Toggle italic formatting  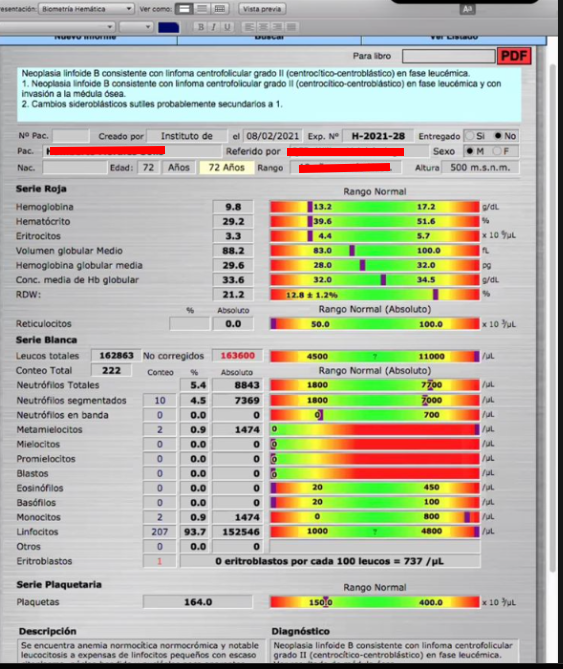(x=214, y=27)
